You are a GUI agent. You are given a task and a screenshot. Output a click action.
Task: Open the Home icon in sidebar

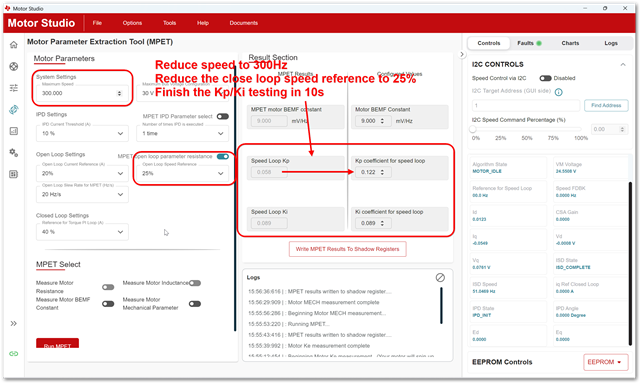[x=13, y=45]
